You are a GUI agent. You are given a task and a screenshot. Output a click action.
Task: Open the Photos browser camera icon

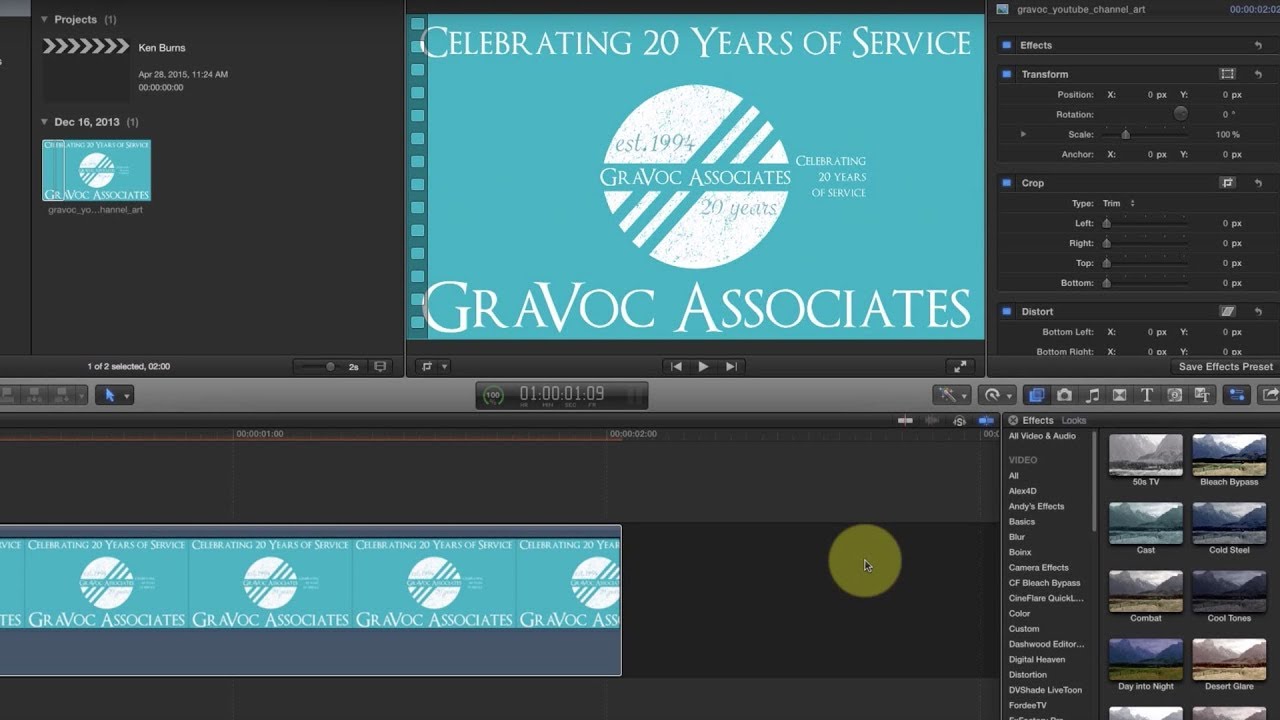coord(1065,395)
